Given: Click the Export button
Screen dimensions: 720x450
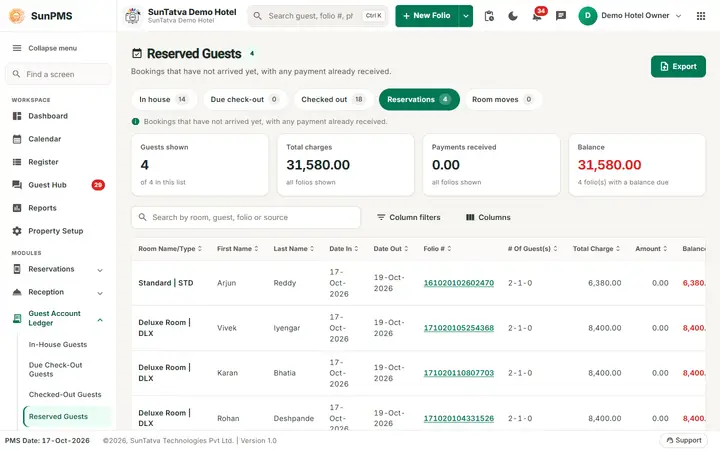Looking at the screenshot, I should [678, 67].
